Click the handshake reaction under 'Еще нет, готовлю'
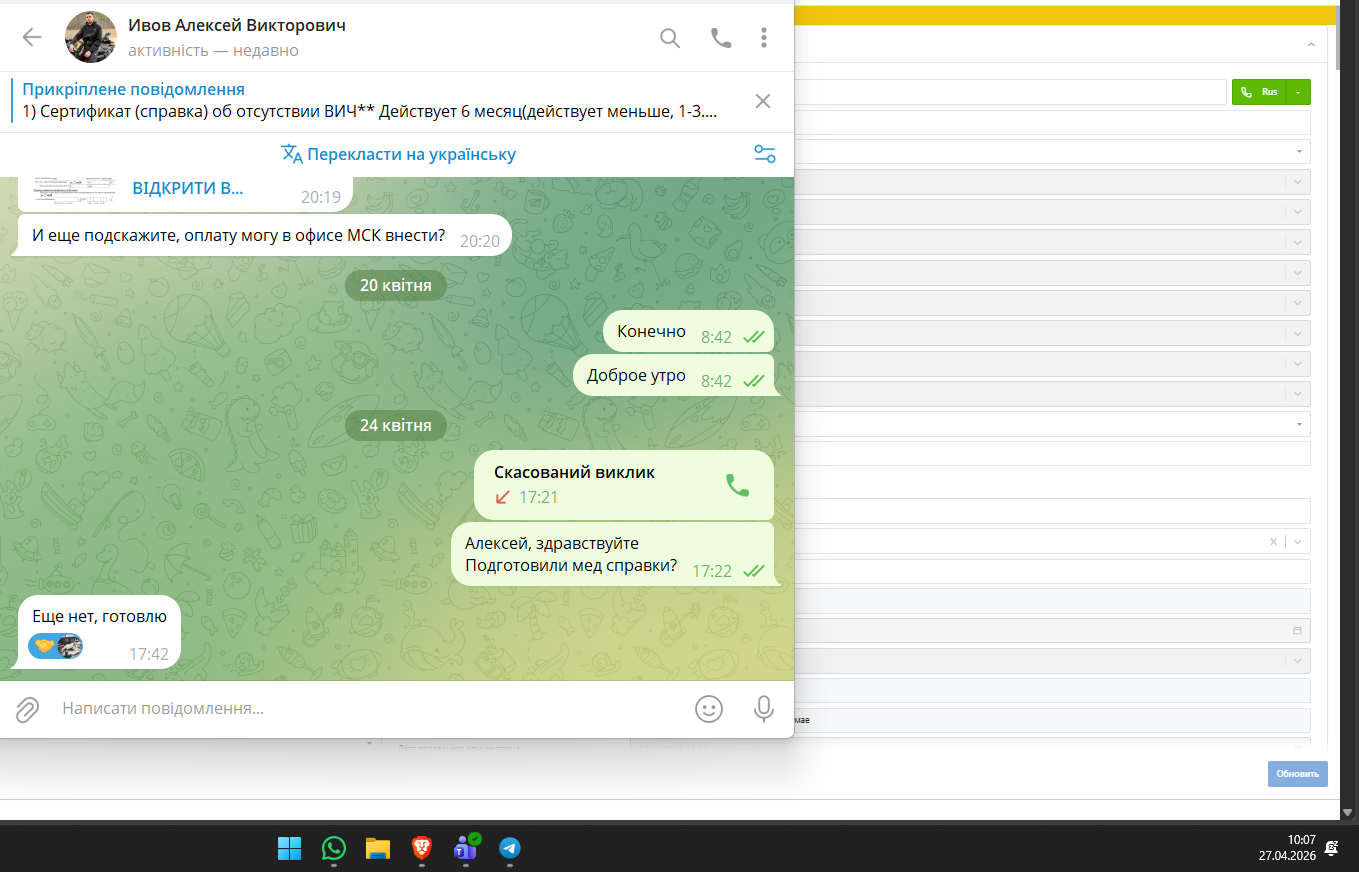 click(x=56, y=646)
